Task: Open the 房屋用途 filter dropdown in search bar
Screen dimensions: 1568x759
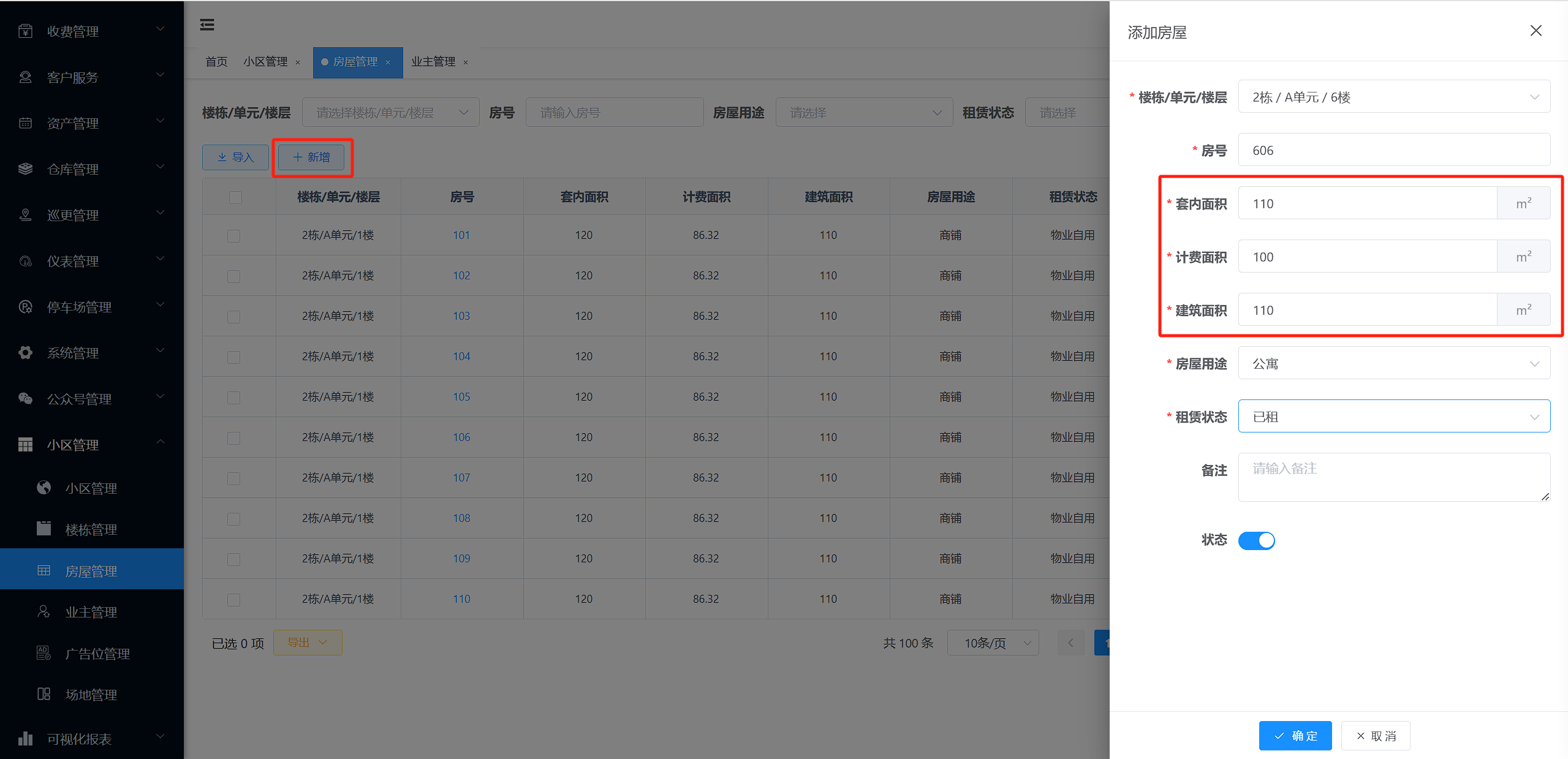Action: [864, 113]
